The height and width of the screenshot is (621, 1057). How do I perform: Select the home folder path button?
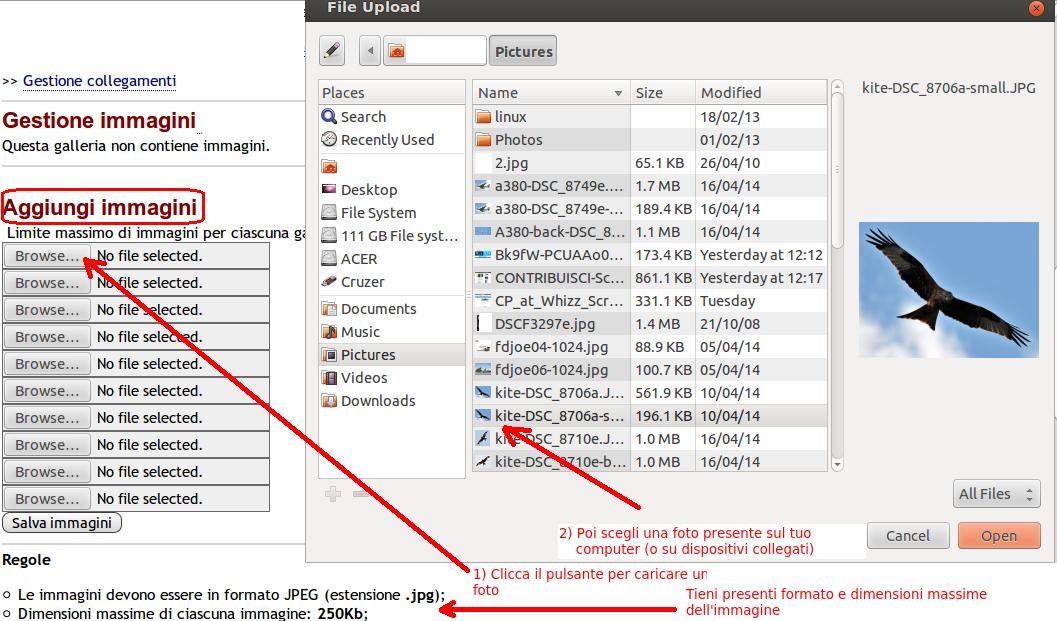[x=434, y=51]
